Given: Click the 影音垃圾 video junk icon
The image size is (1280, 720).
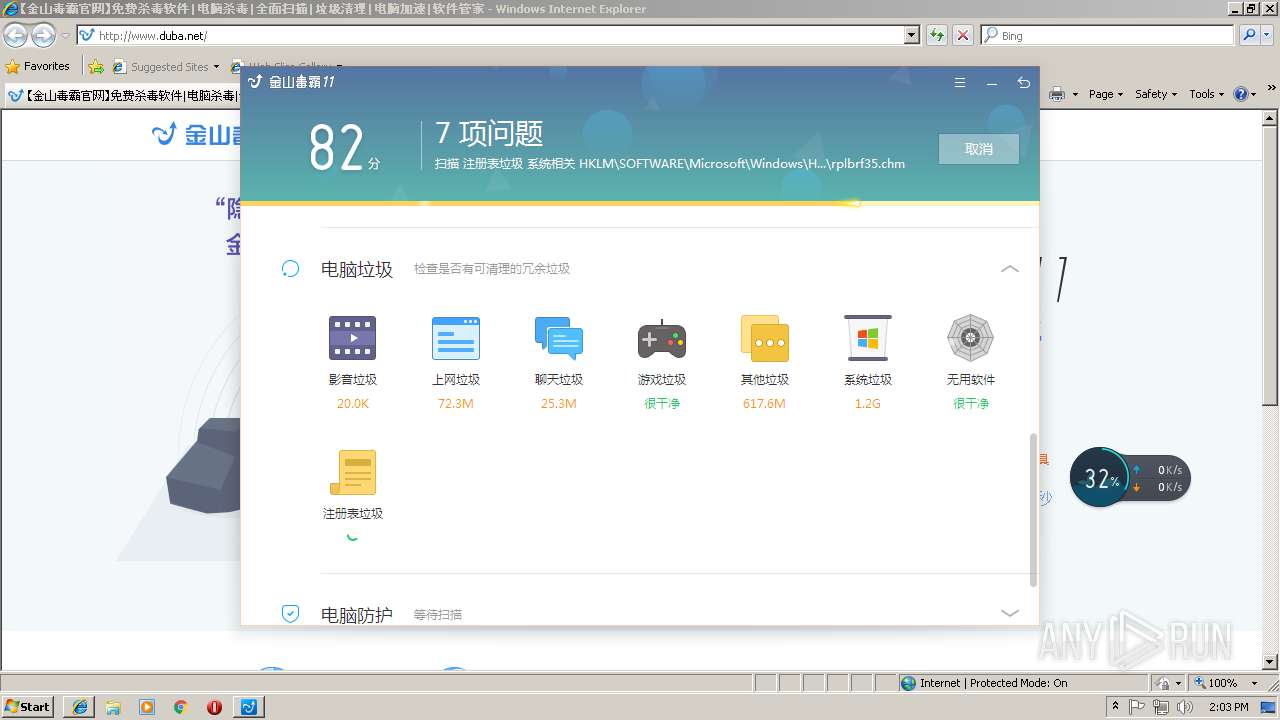Looking at the screenshot, I should pyautogui.click(x=352, y=338).
